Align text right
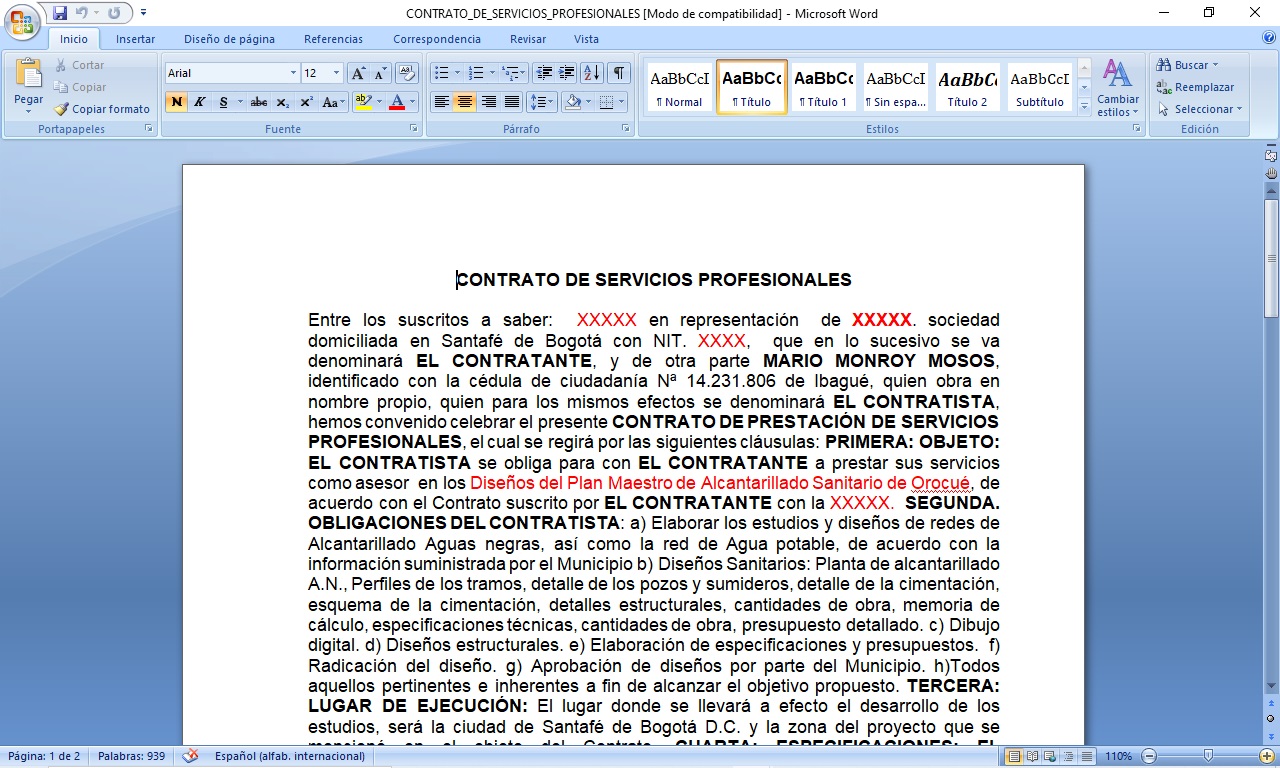Image resolution: width=1280 pixels, height=768 pixels. 488,102
